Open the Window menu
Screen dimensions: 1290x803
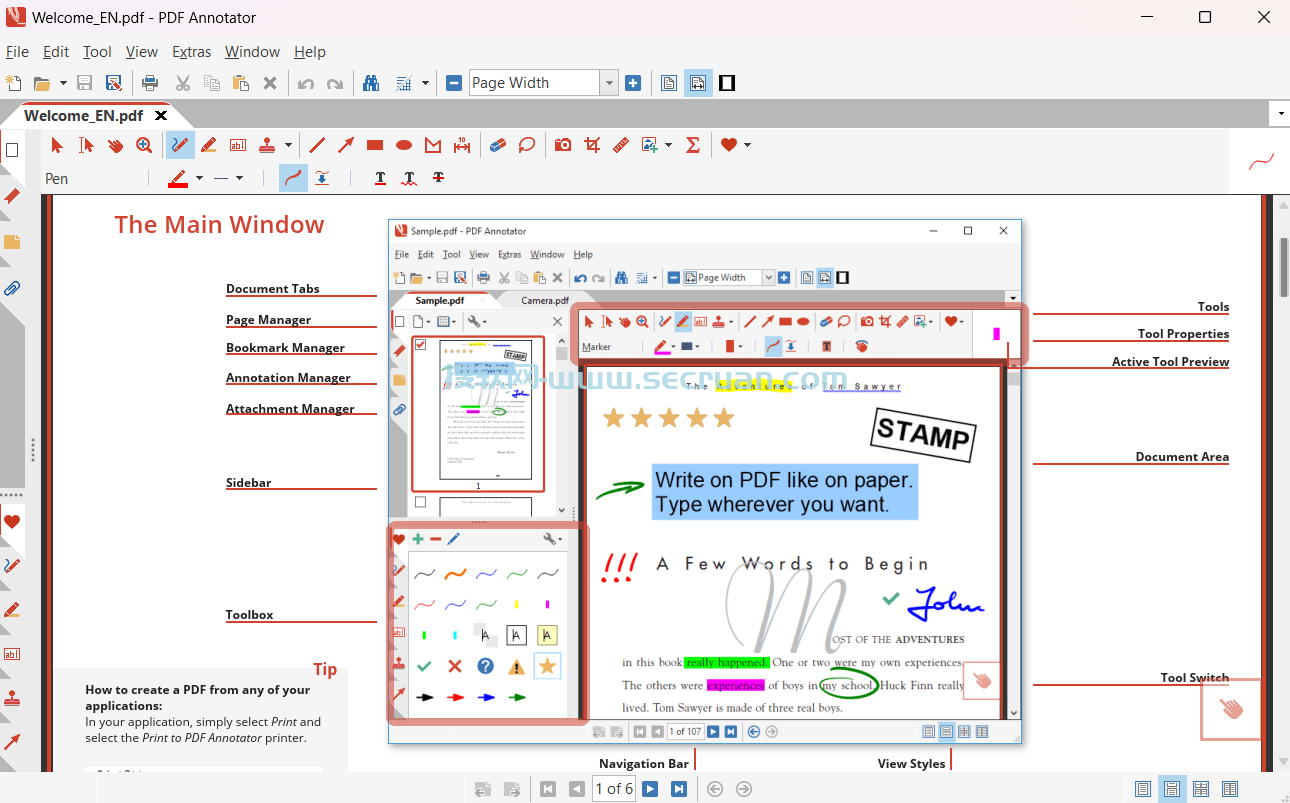252,52
